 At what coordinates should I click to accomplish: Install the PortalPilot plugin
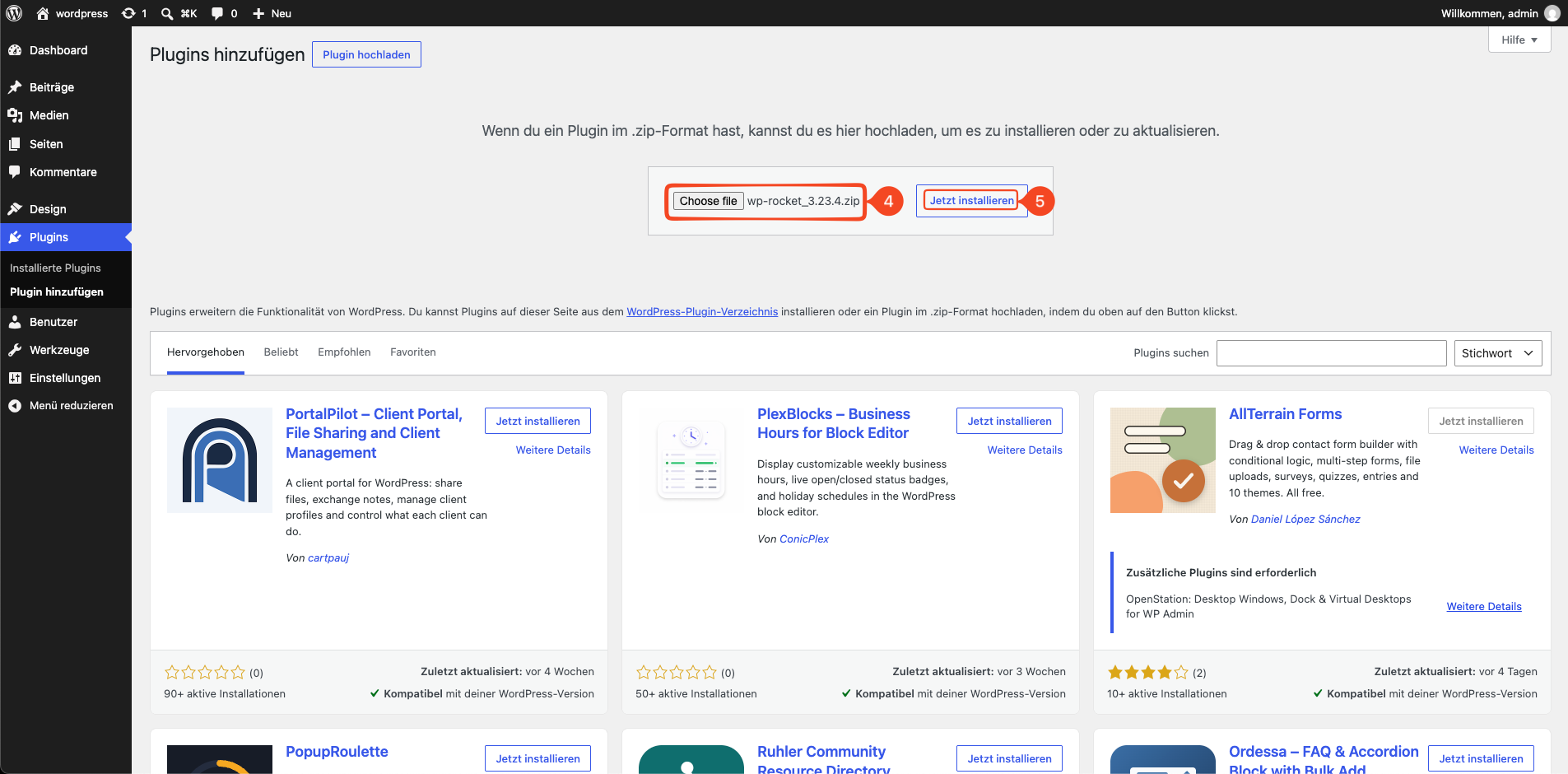click(537, 421)
